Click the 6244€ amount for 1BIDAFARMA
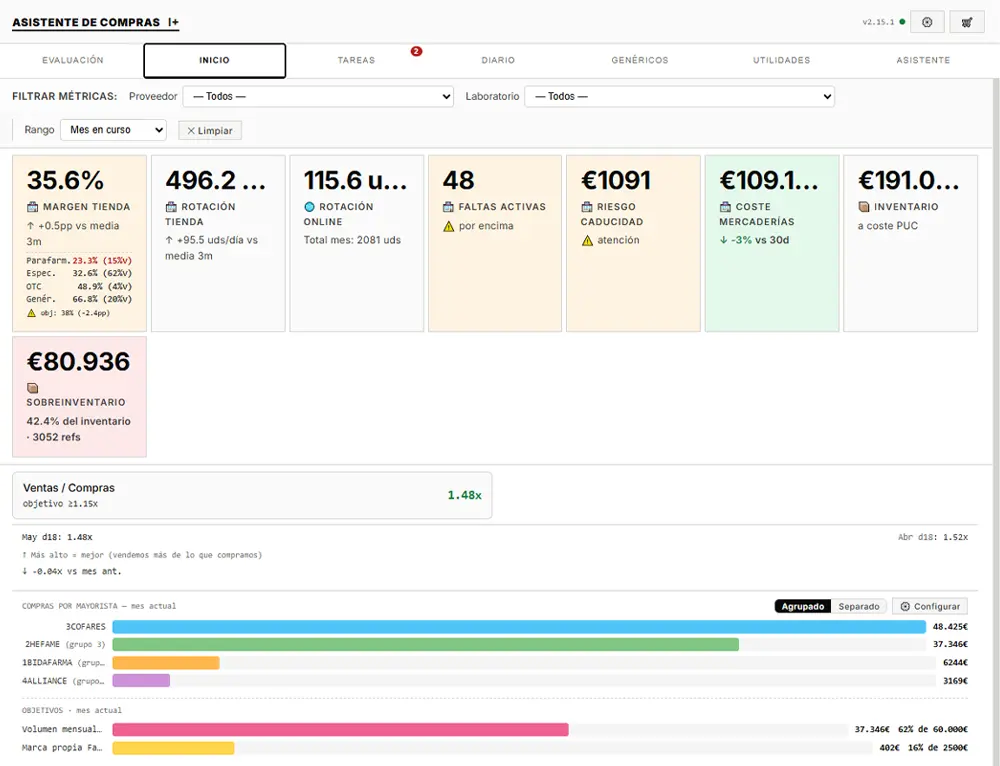This screenshot has height=766, width=1000. 955,663
